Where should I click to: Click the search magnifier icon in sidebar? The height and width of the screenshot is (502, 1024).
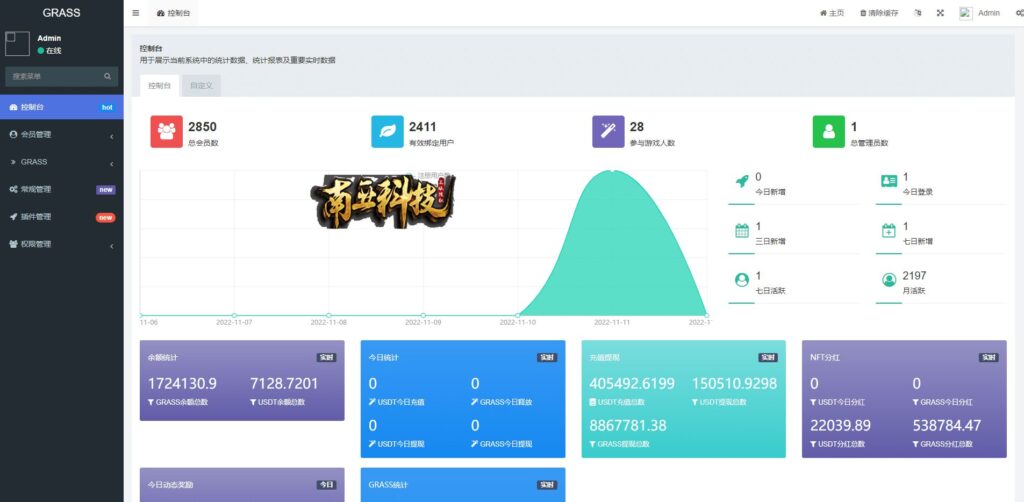[x=108, y=76]
